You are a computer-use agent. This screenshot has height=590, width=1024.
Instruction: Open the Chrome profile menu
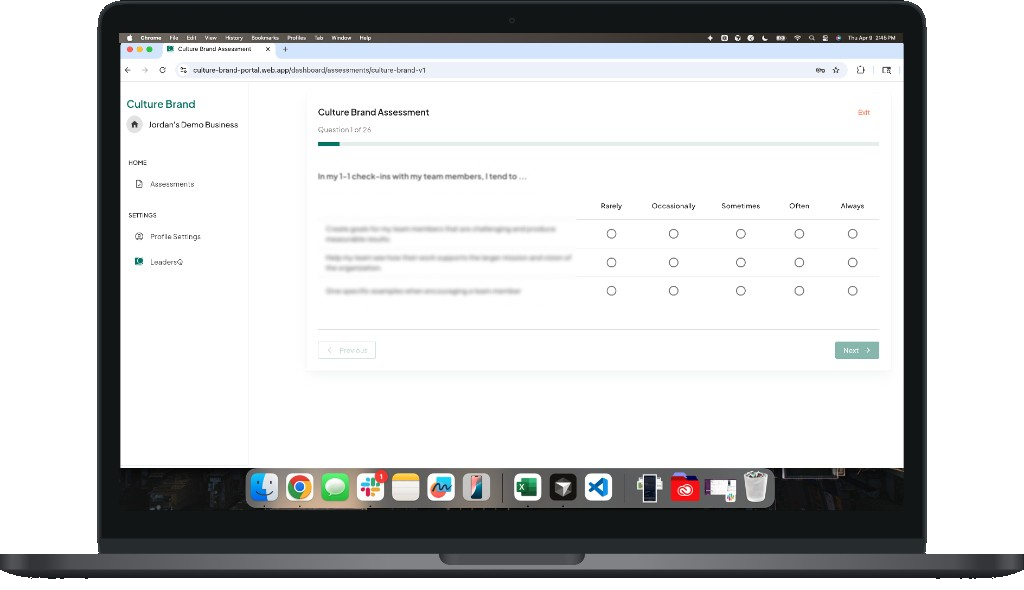click(x=296, y=37)
